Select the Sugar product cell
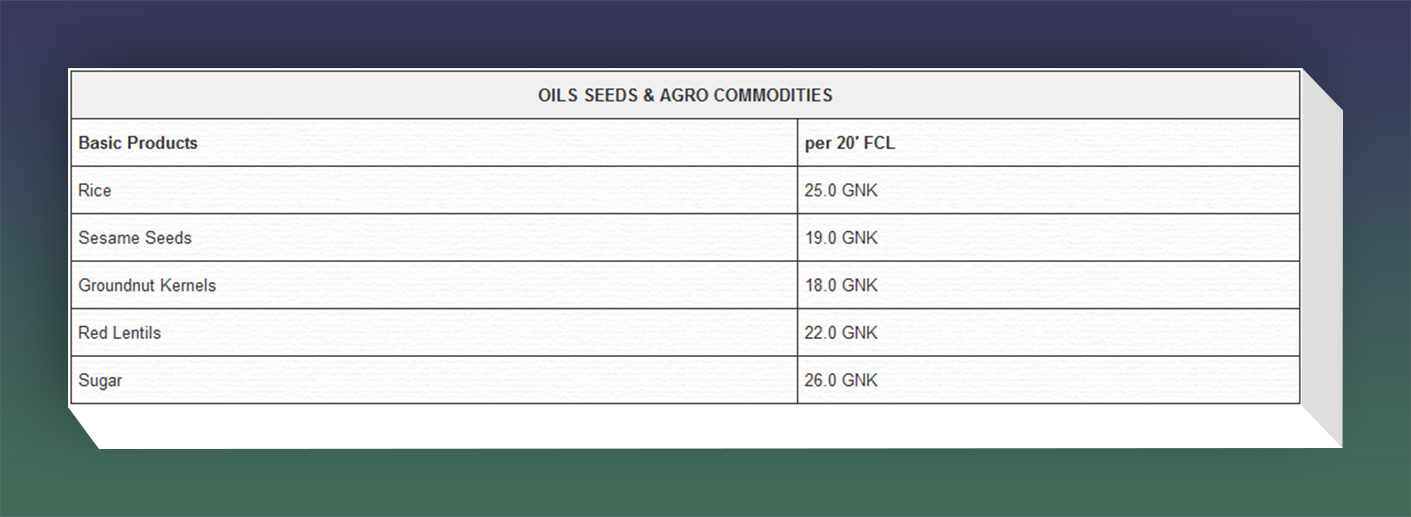Image resolution: width=1411 pixels, height=517 pixels. pos(100,381)
